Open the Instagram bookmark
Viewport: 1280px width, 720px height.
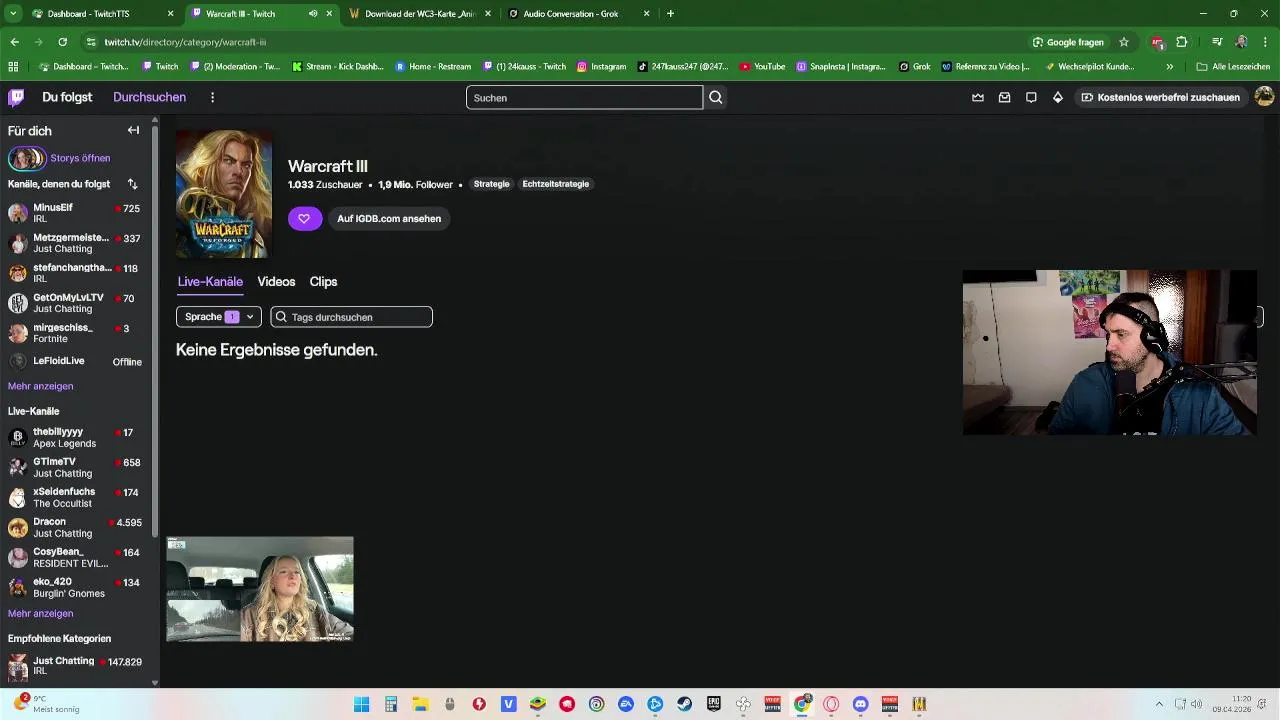tap(601, 66)
